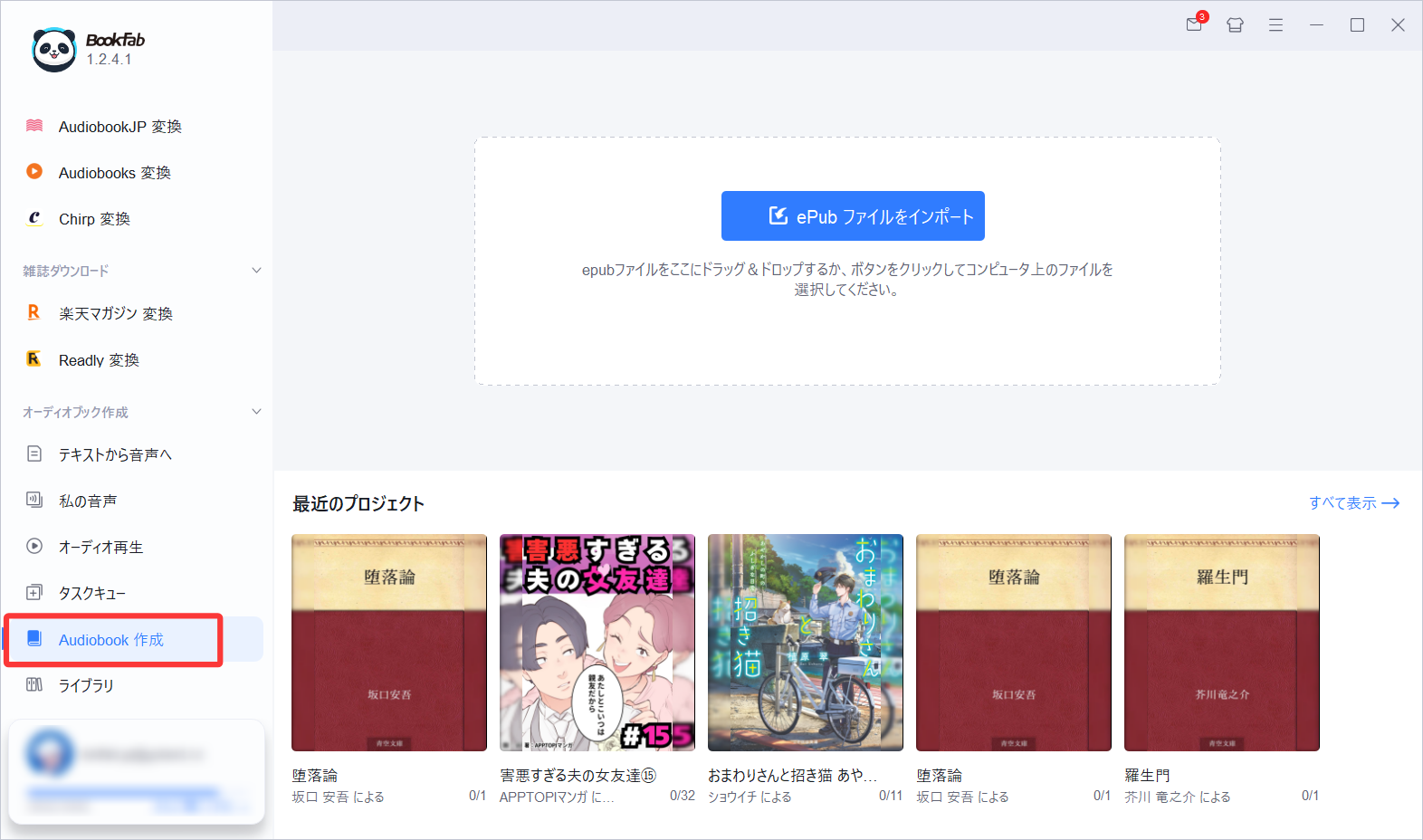Click the 0/11 progress count
Viewport: 1423px width, 840px height.
click(891, 796)
